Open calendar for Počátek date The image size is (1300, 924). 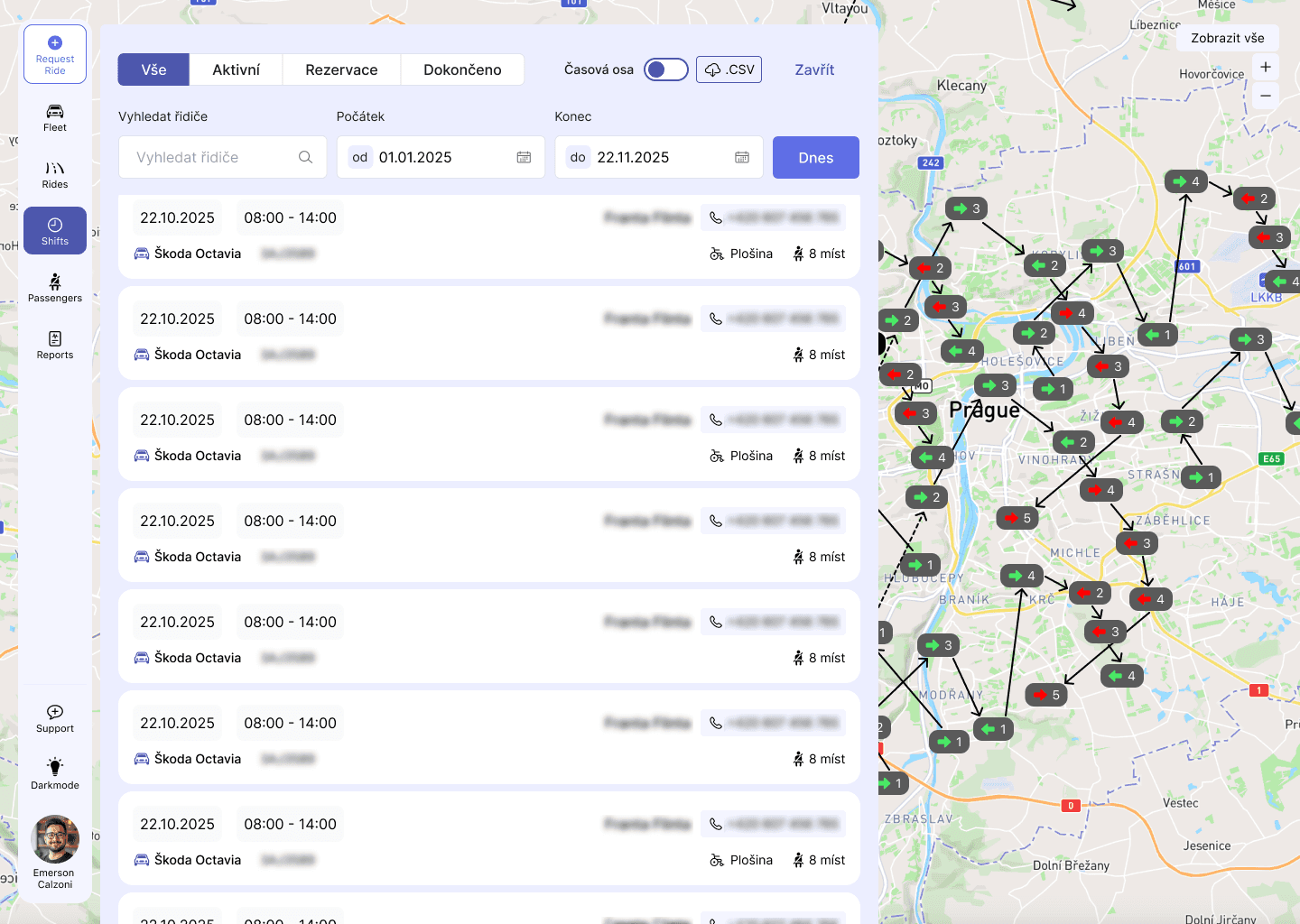click(524, 157)
